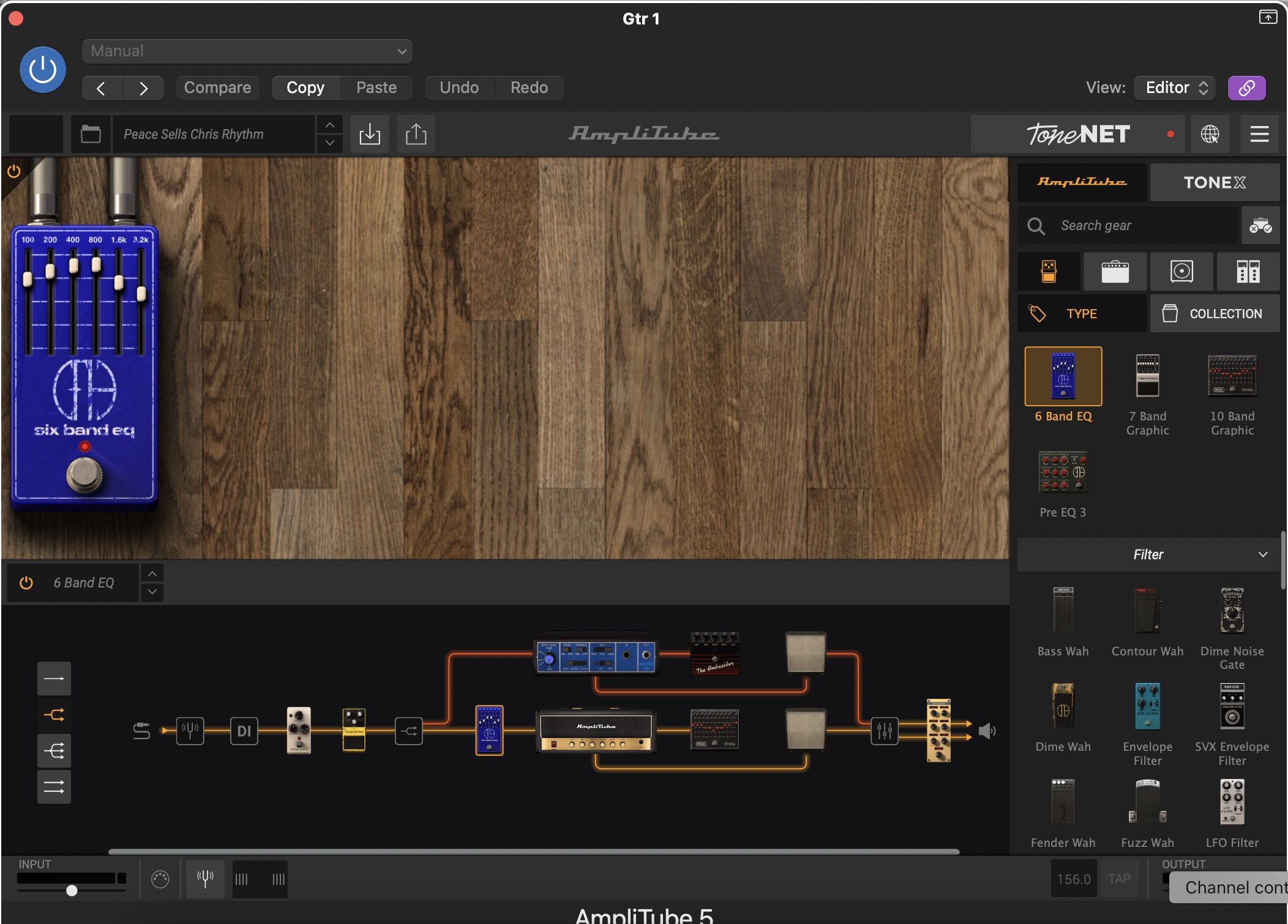This screenshot has width=1288, height=924.
Task: Select the stomp pedals category icon
Action: (x=1049, y=271)
